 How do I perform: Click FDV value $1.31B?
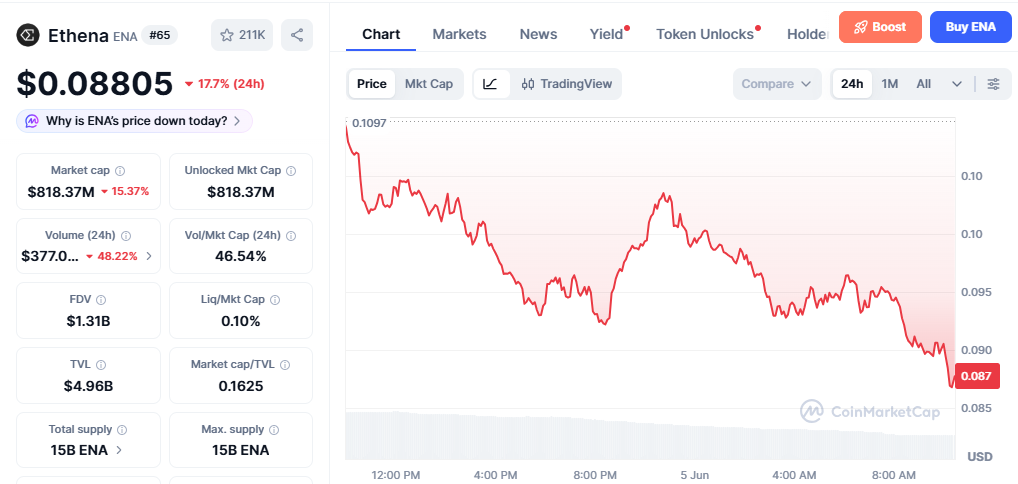click(x=88, y=321)
